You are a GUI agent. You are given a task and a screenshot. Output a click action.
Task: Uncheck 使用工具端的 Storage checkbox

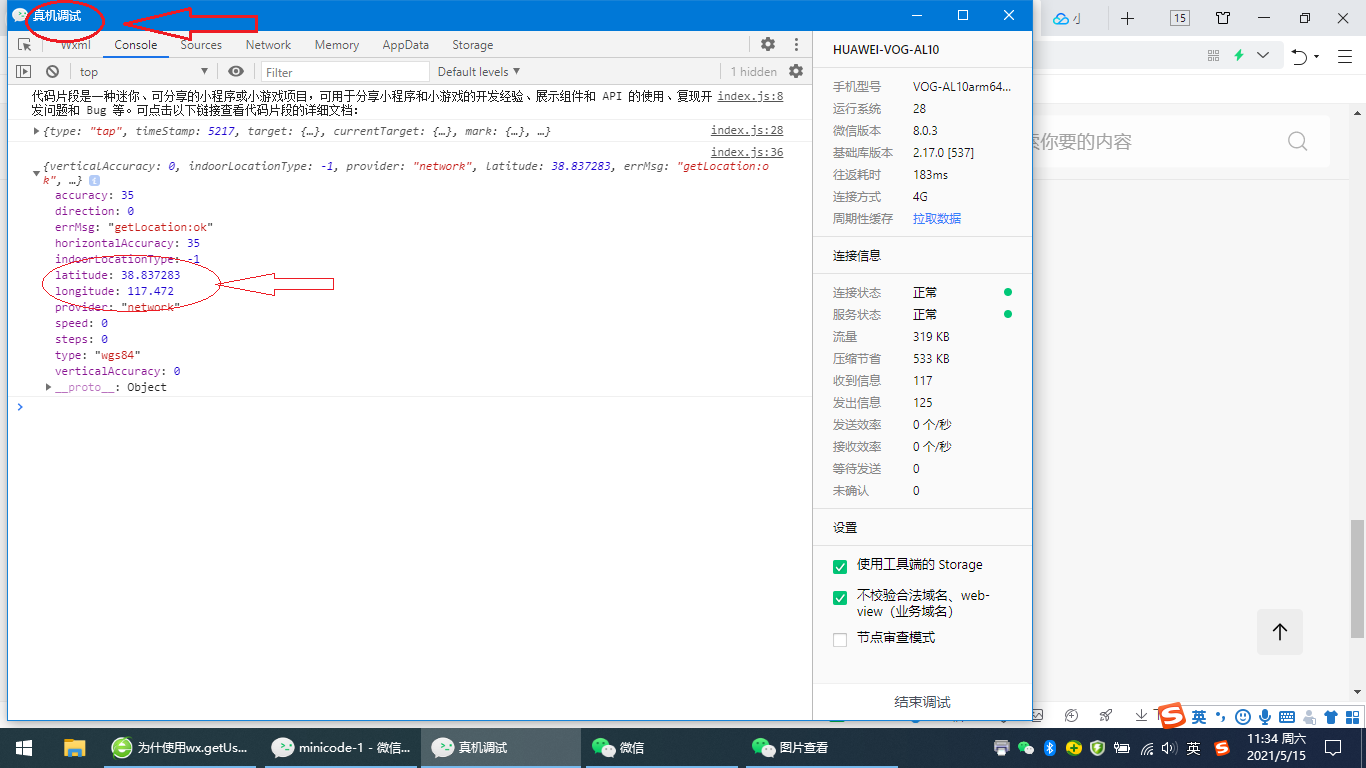[840, 566]
